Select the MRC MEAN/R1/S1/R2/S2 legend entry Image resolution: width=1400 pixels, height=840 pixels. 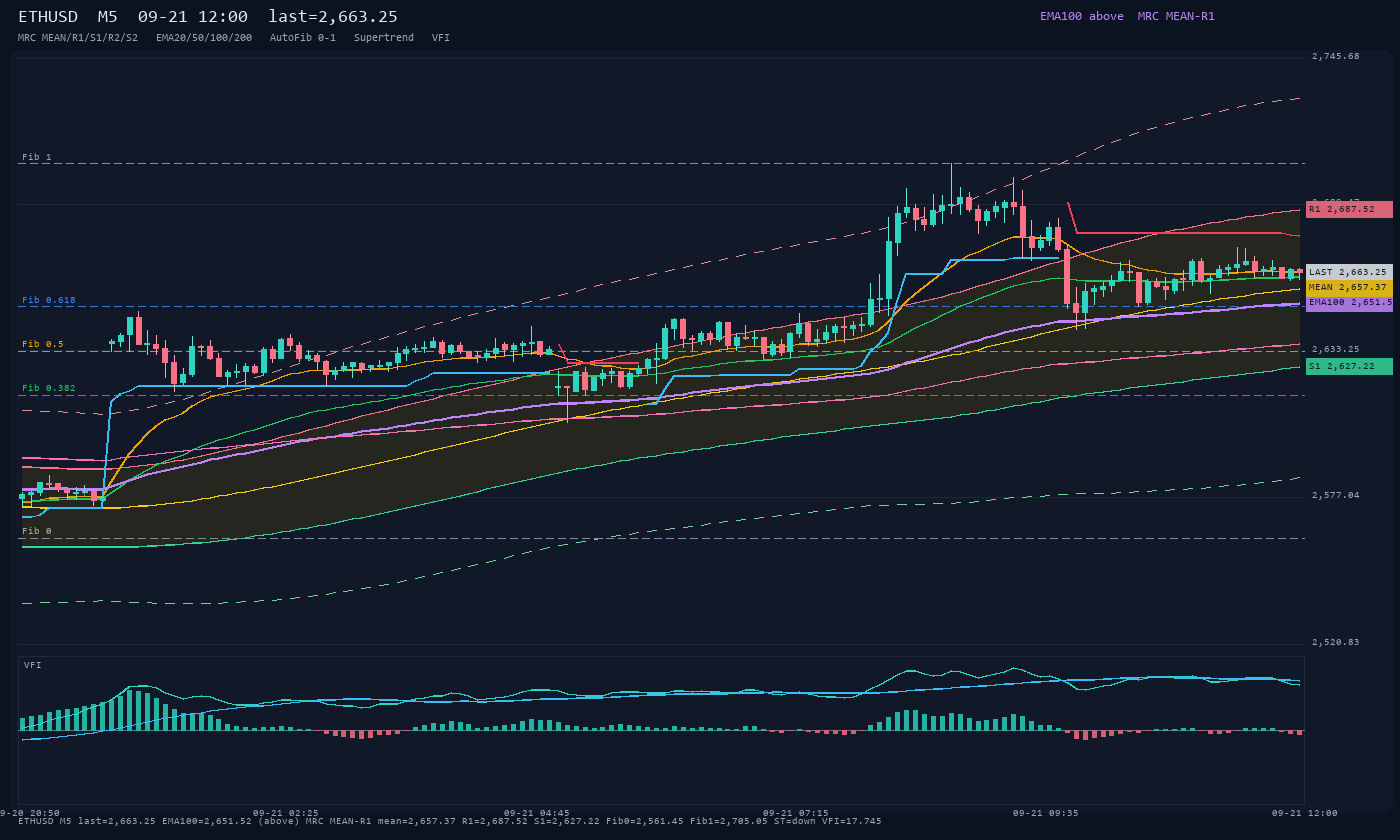(78, 37)
